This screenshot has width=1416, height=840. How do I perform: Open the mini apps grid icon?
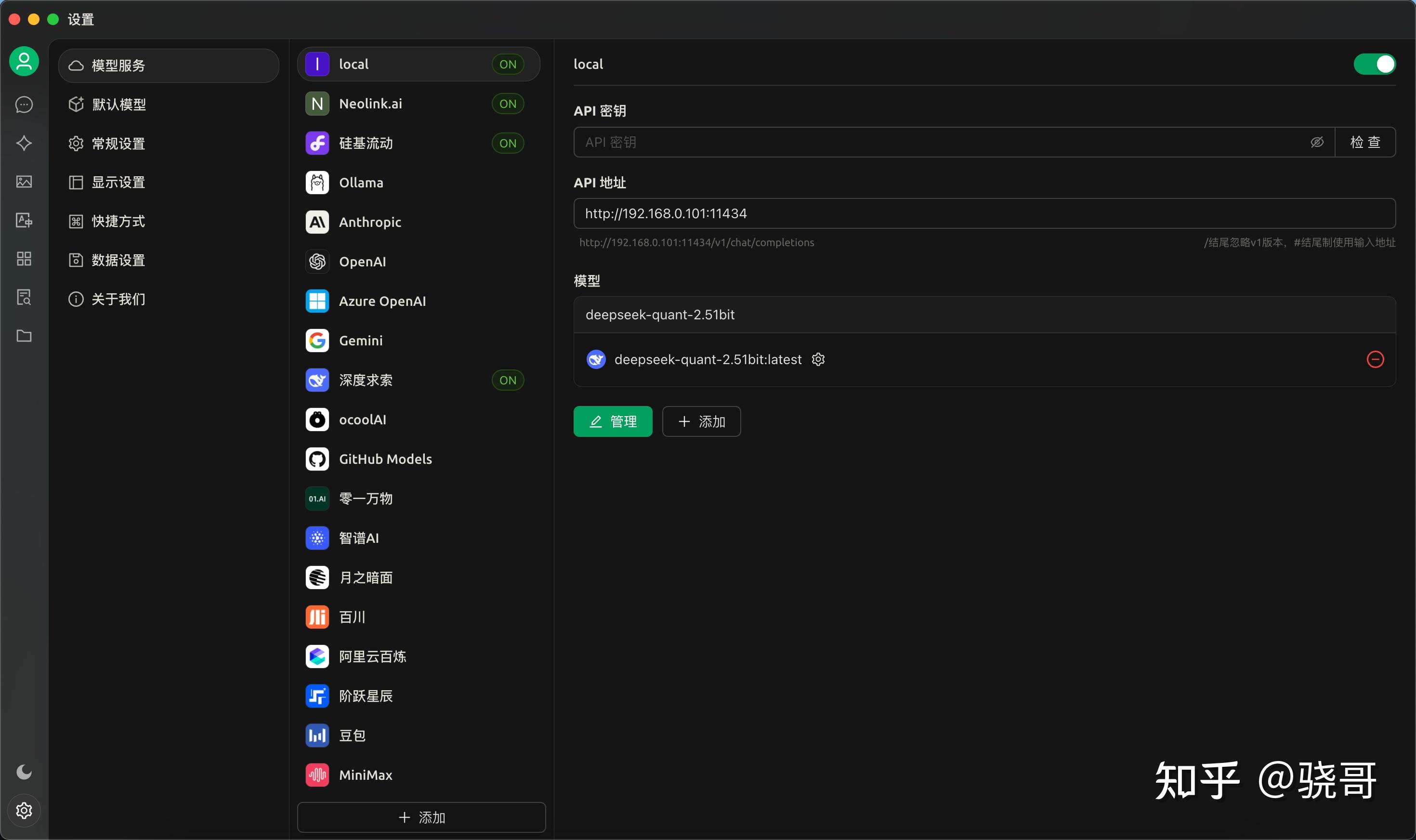coord(24,259)
